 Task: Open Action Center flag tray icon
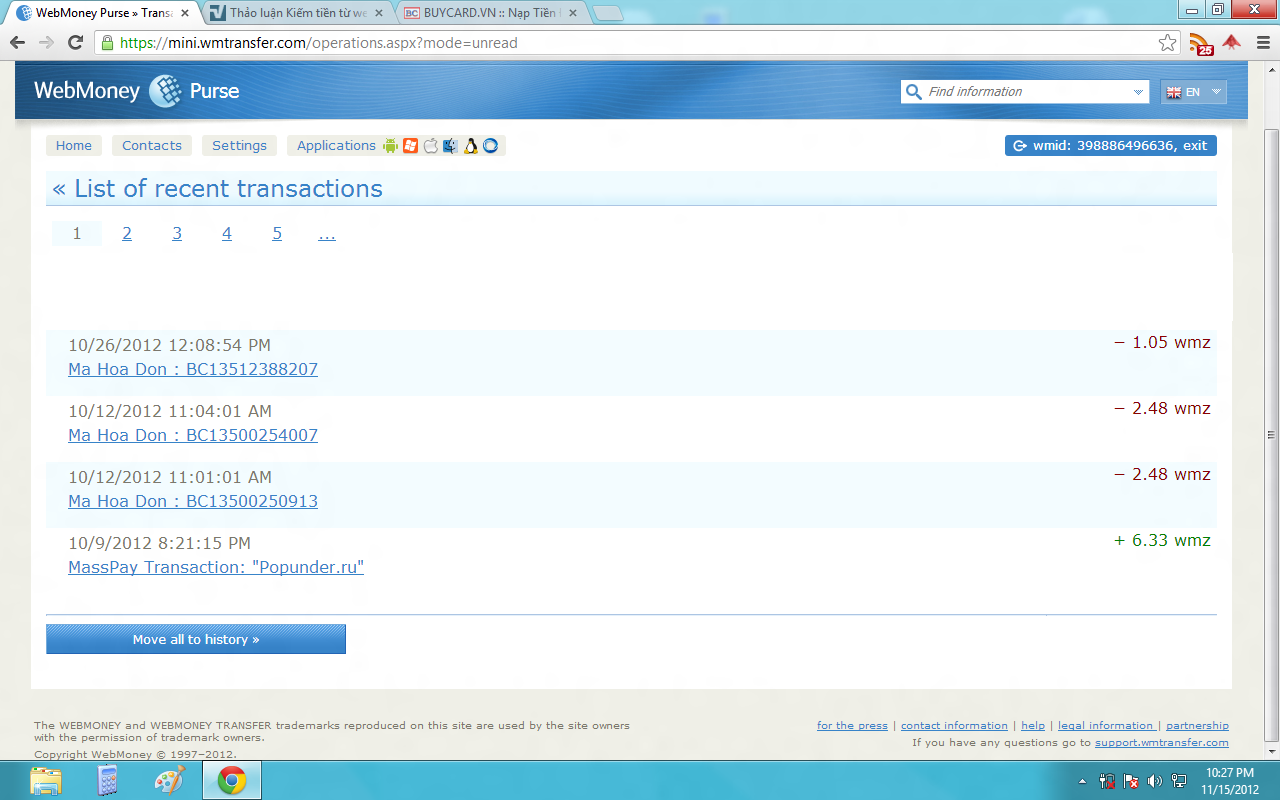(x=1132, y=781)
